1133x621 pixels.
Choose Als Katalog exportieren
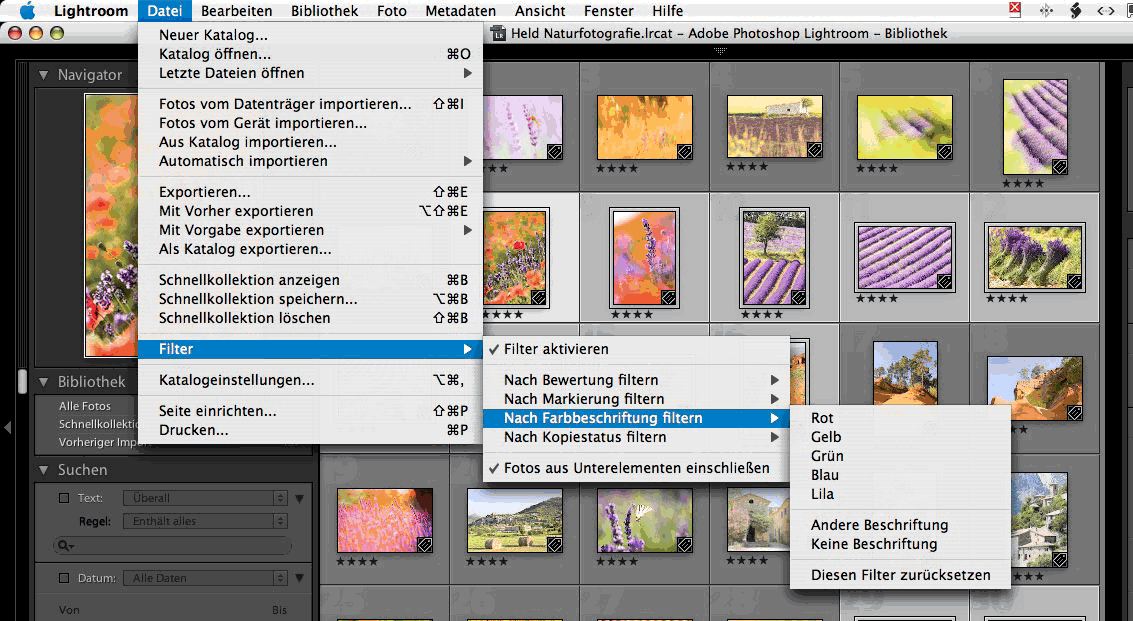[x=310, y=249]
